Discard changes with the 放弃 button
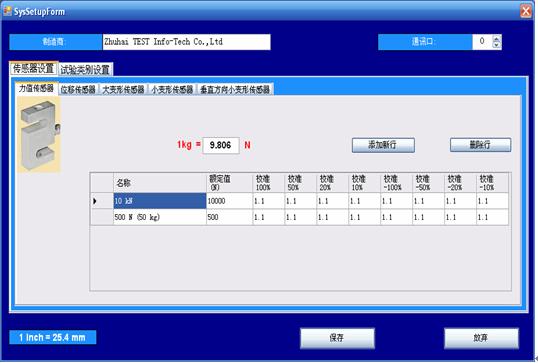The image size is (538, 363). point(481,338)
